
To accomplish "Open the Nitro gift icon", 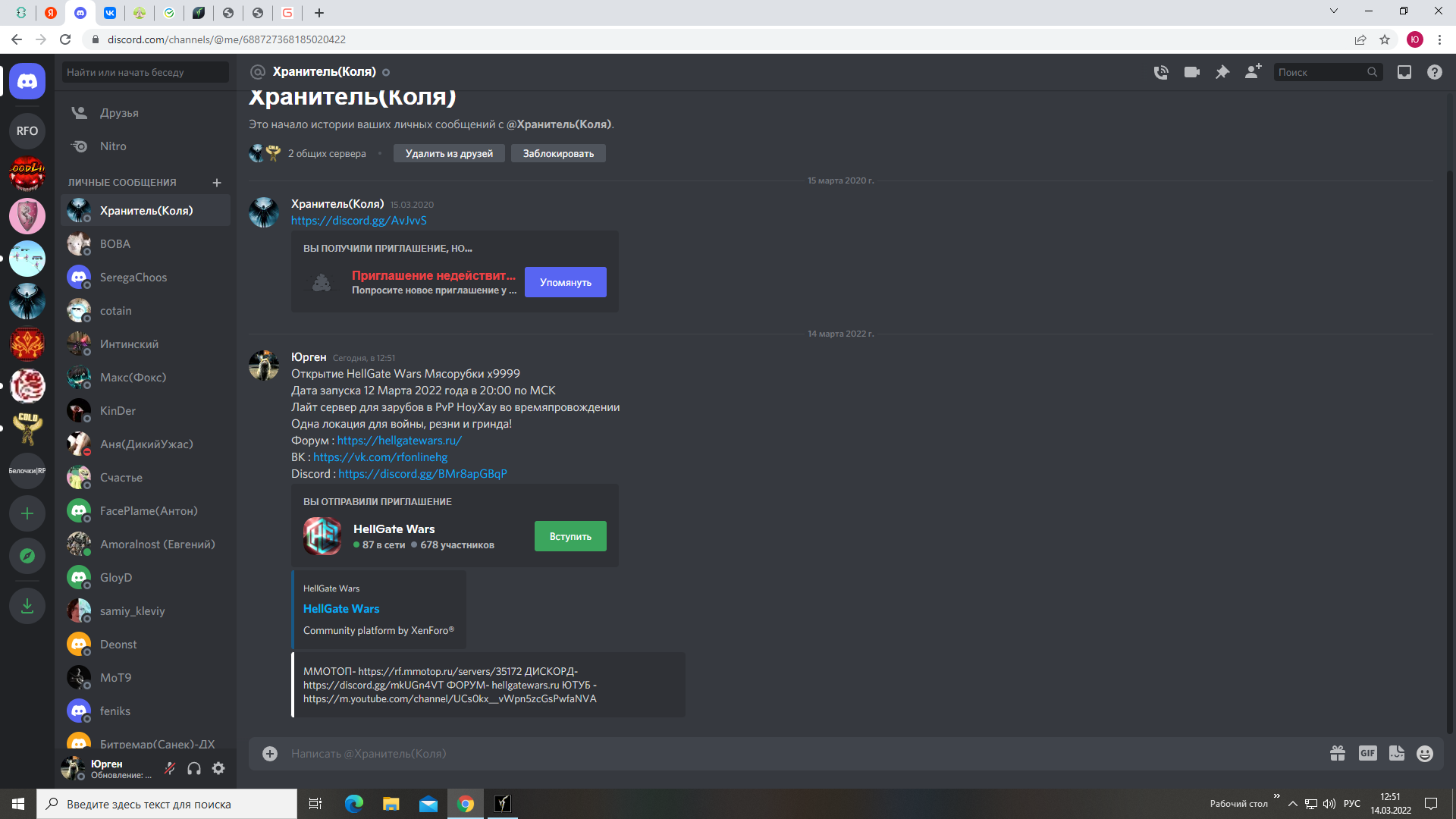I will pos(1338,754).
